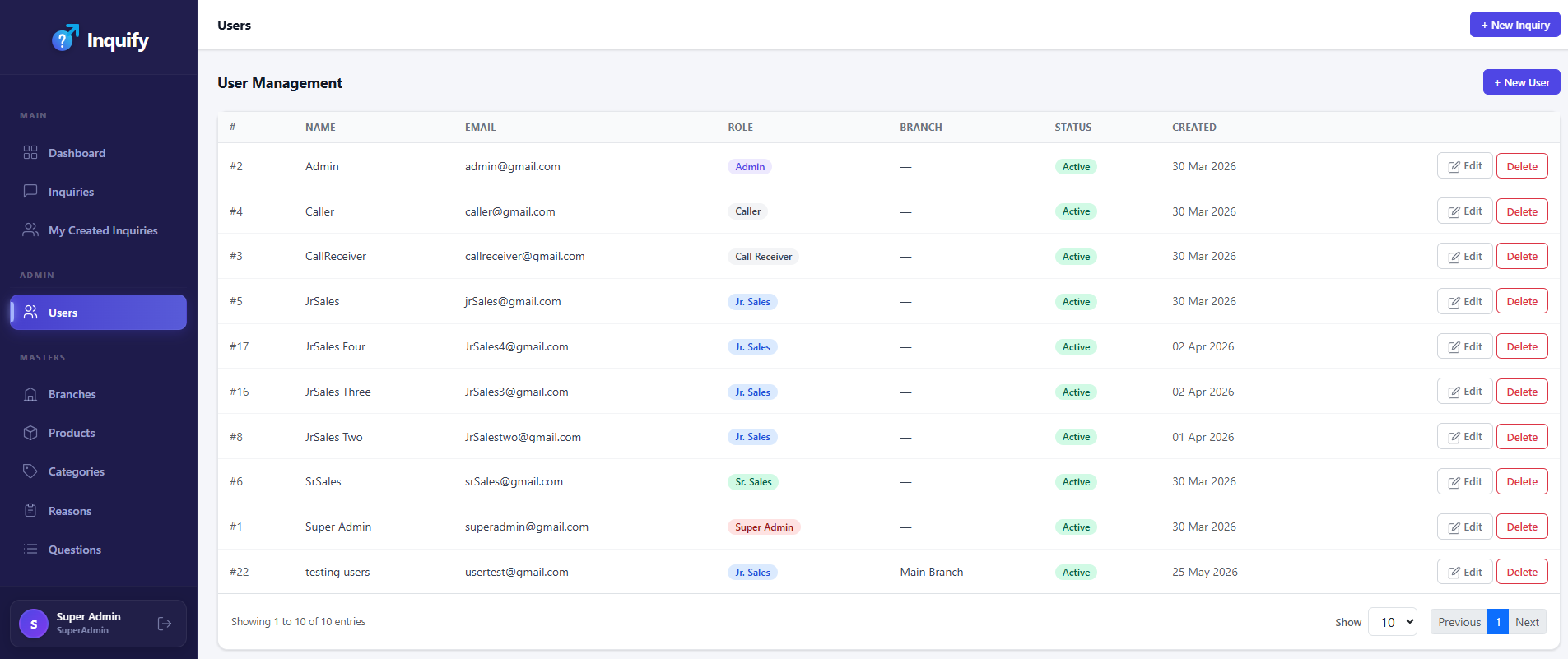The width and height of the screenshot is (1568, 659).
Task: Click the Inquify logo icon
Action: point(66,38)
